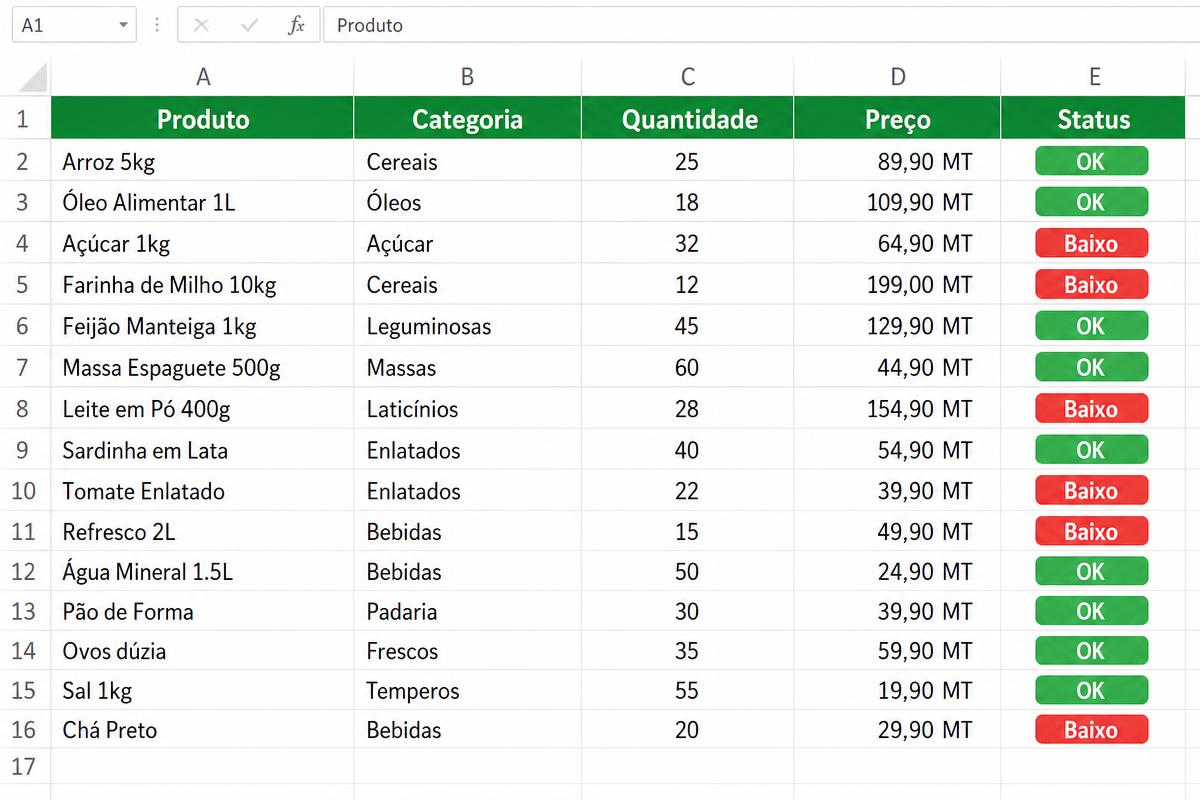This screenshot has width=1200, height=800.
Task: Click the Frescos category cell
Action: click(467, 651)
